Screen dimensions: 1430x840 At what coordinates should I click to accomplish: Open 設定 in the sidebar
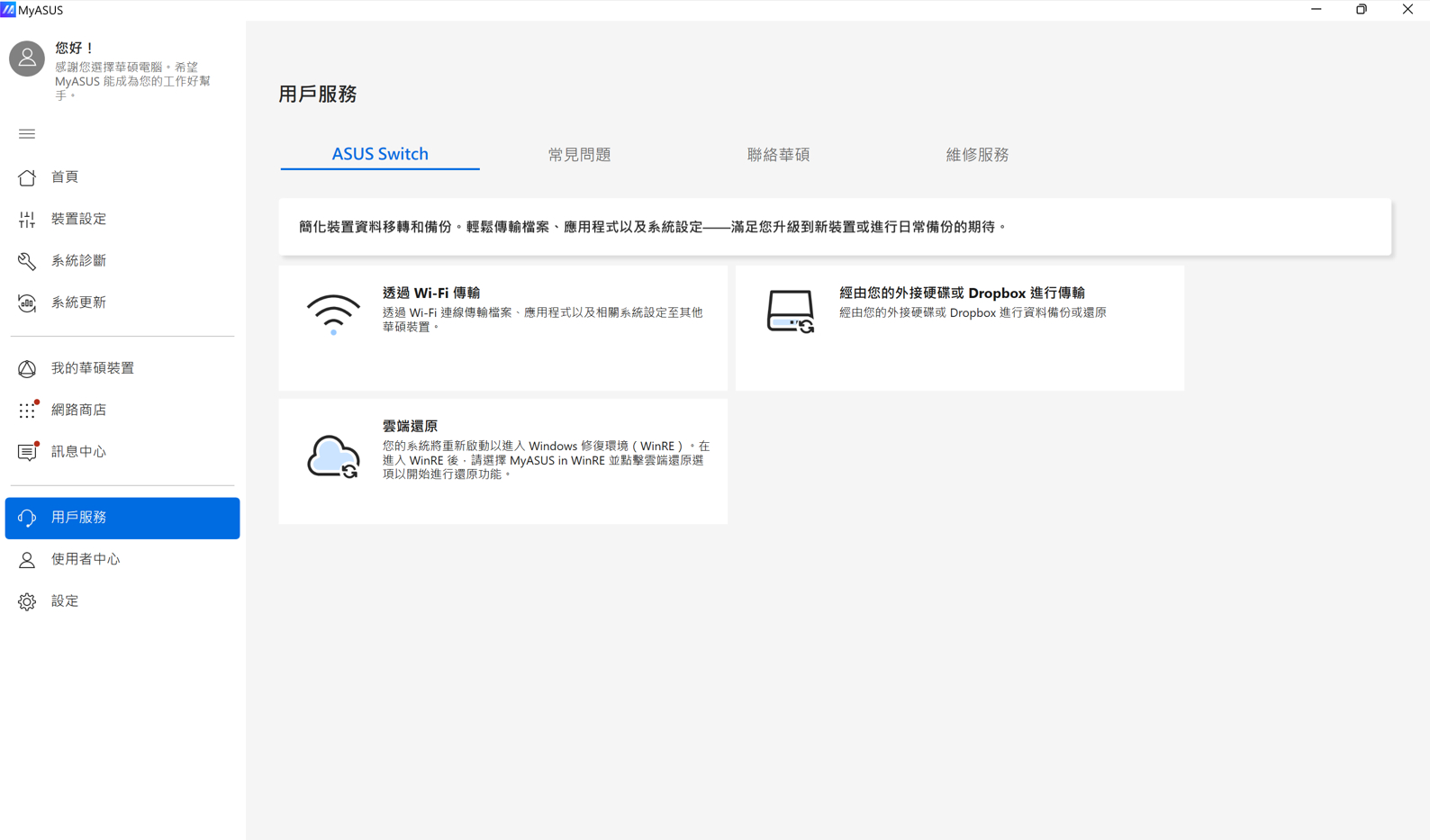click(x=122, y=601)
